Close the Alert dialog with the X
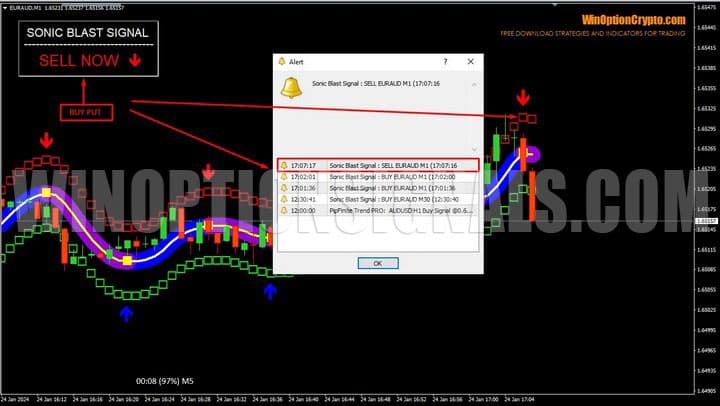 pos(471,61)
